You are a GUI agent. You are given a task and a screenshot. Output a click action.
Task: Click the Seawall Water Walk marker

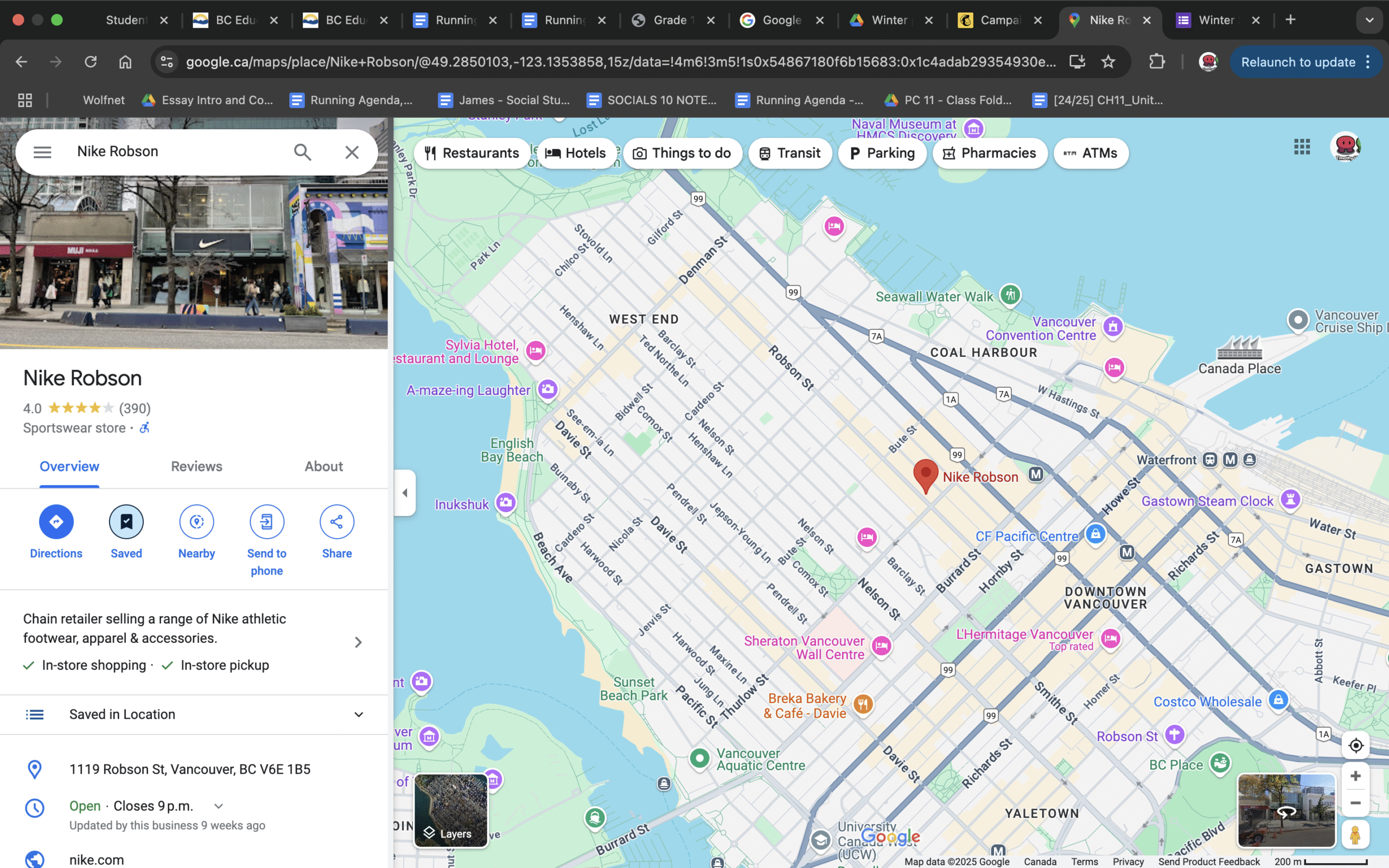pyautogui.click(x=1010, y=295)
